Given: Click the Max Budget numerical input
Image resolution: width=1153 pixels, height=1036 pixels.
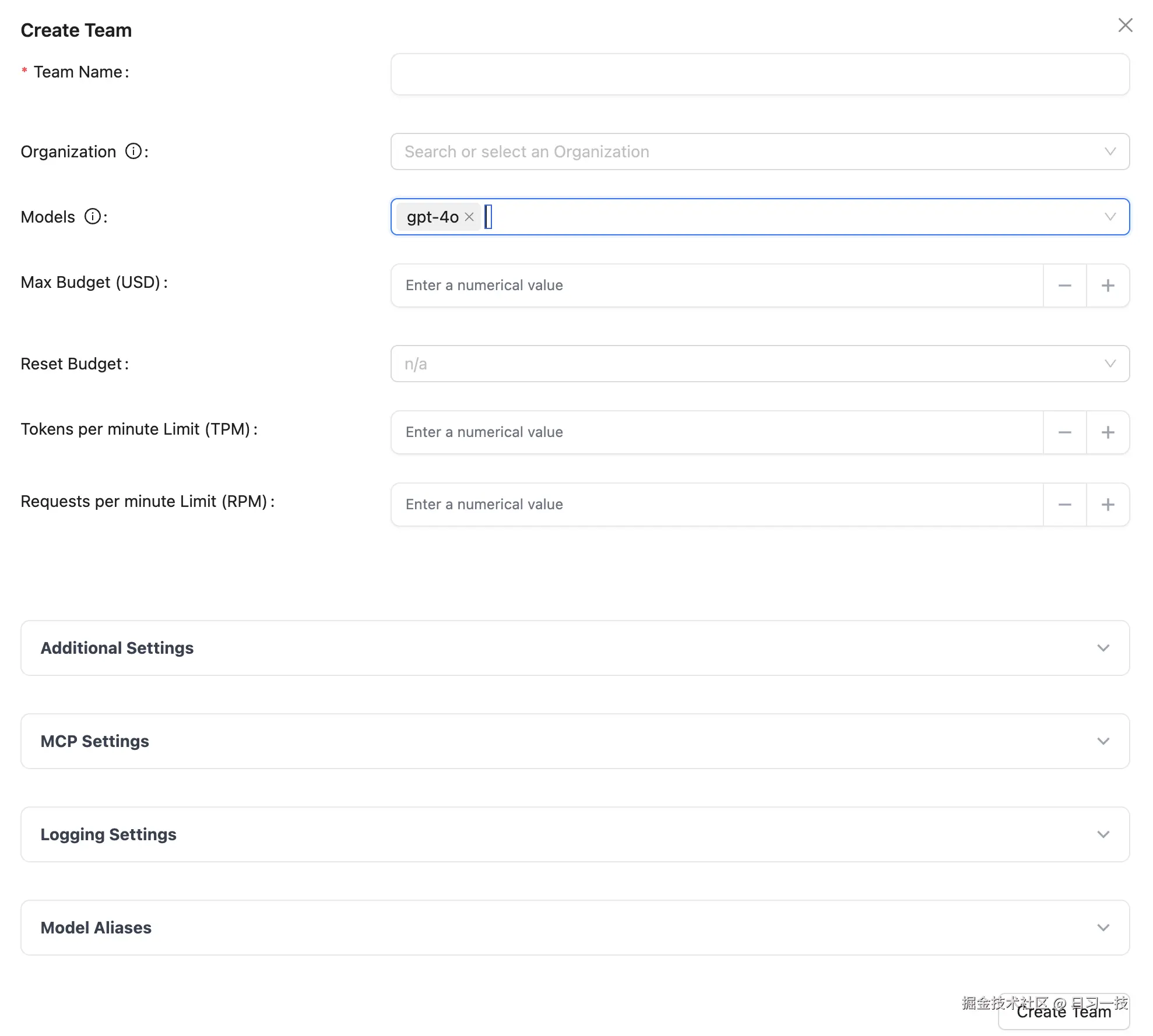Looking at the screenshot, I should pyautogui.click(x=717, y=286).
